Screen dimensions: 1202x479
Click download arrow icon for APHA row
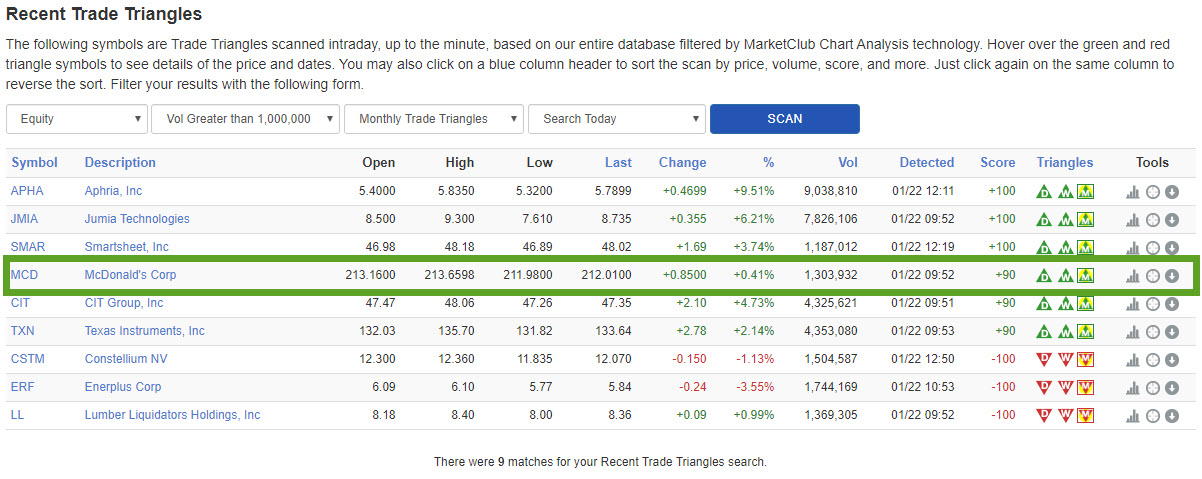coord(1172,192)
